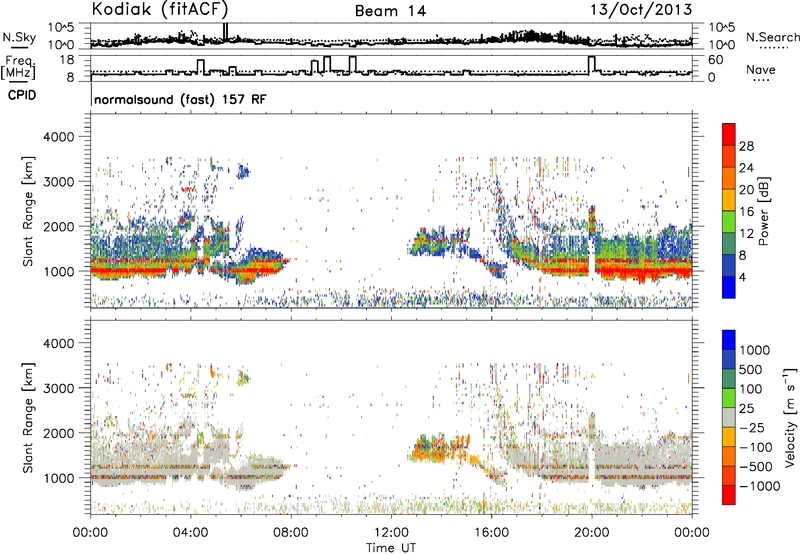Click the 'Velocity [m s⁻¹]' colorbar title
800x554 pixels.
(x=790, y=417)
